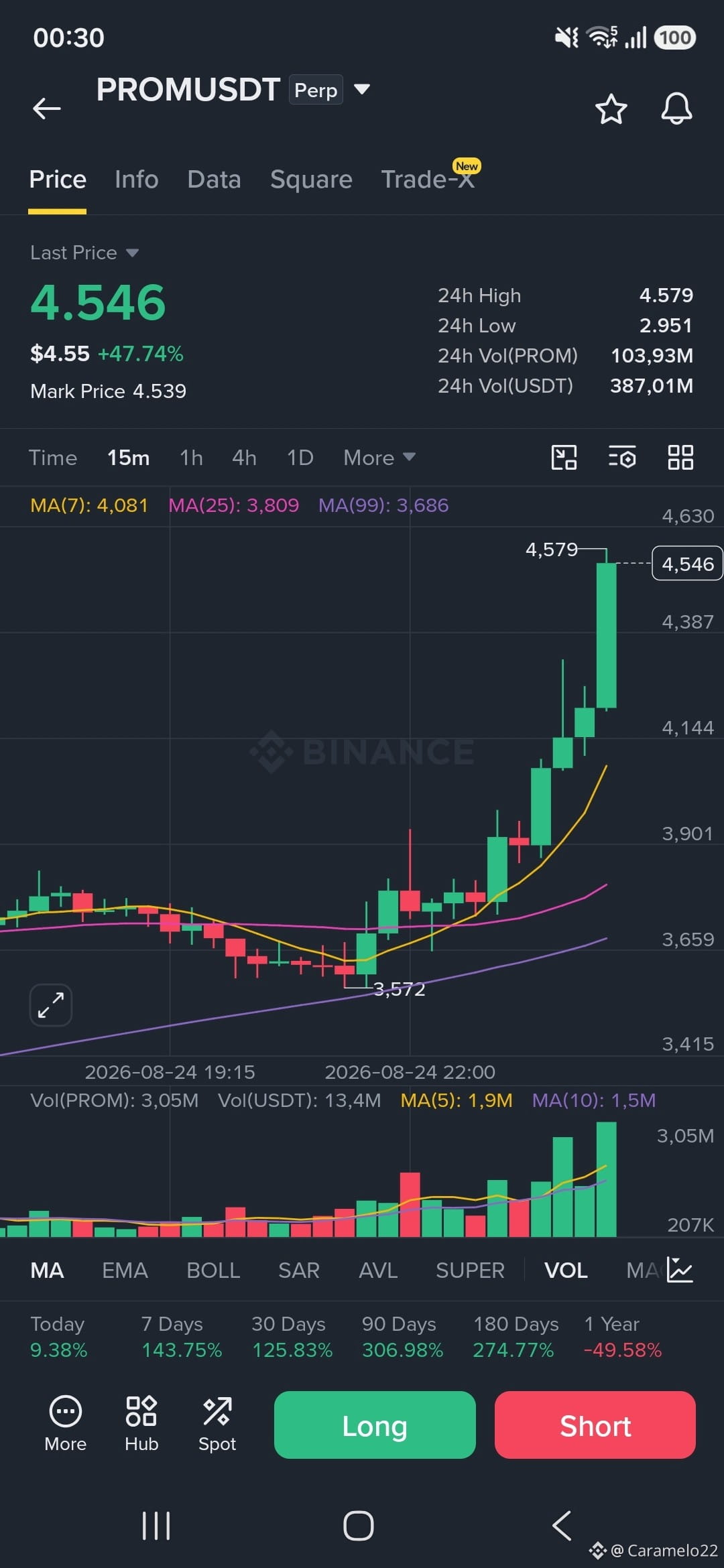724x1568 pixels.
Task: Select the Time chart interval
Action: (53, 458)
